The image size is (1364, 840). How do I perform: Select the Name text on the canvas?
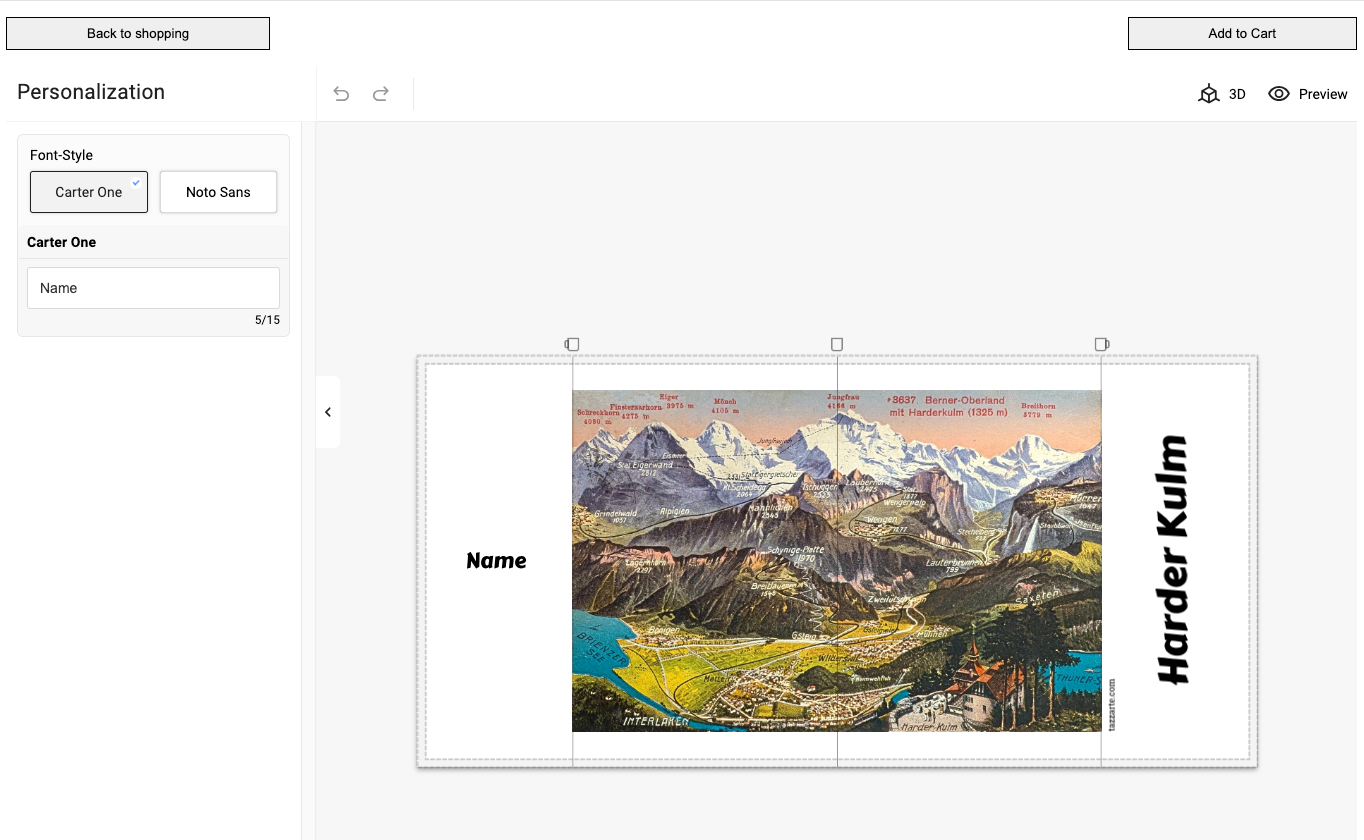pyautogui.click(x=496, y=561)
